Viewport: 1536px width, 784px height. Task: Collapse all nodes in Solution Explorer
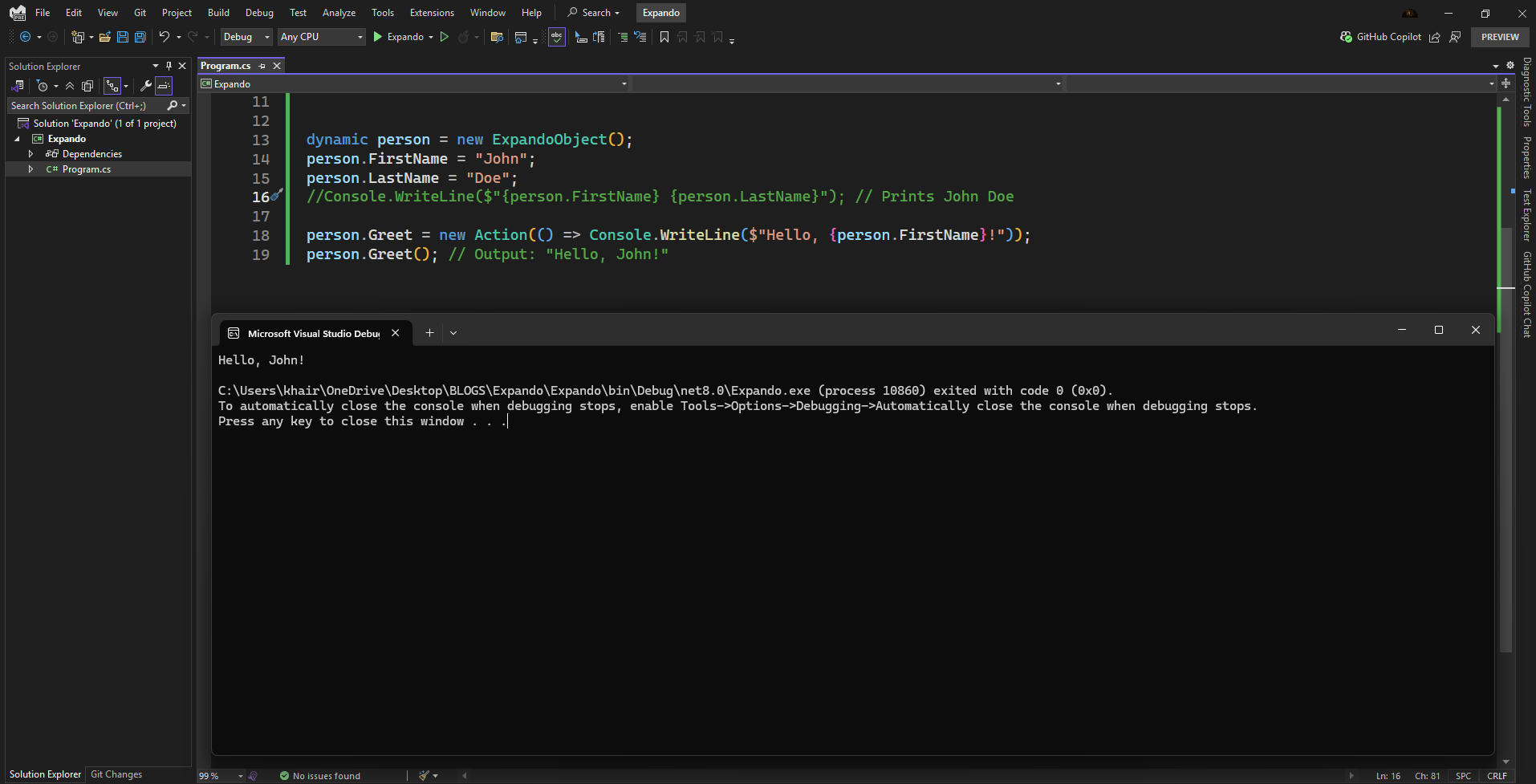tap(70, 86)
